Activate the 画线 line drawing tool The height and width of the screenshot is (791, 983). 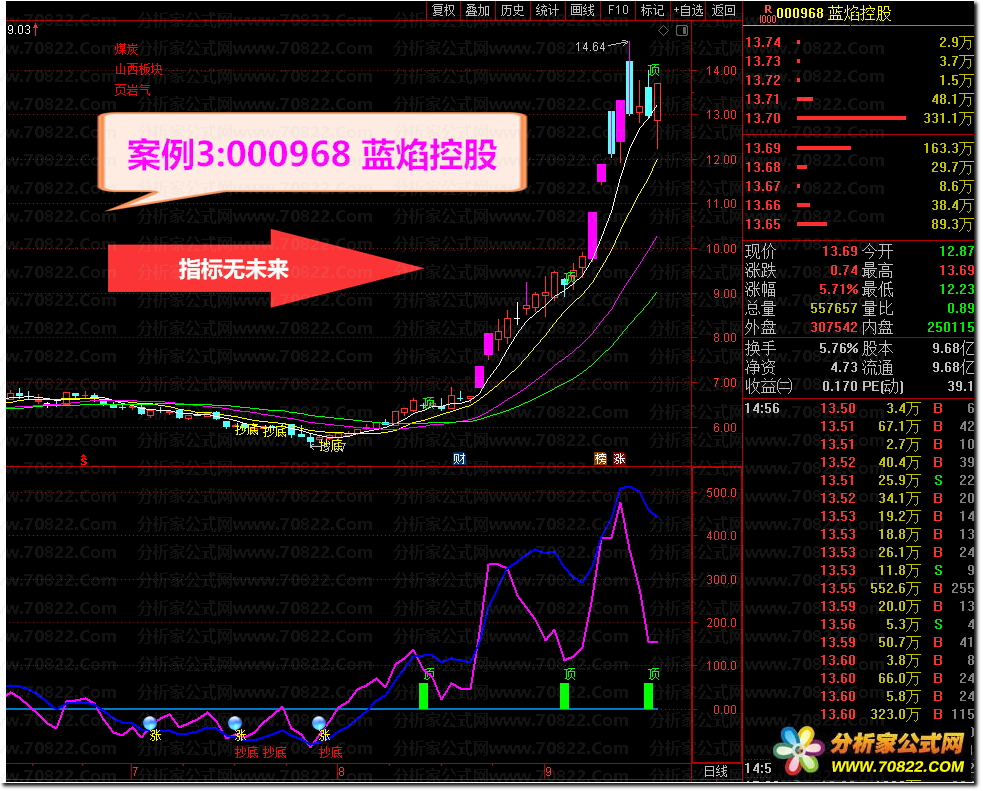click(x=582, y=10)
